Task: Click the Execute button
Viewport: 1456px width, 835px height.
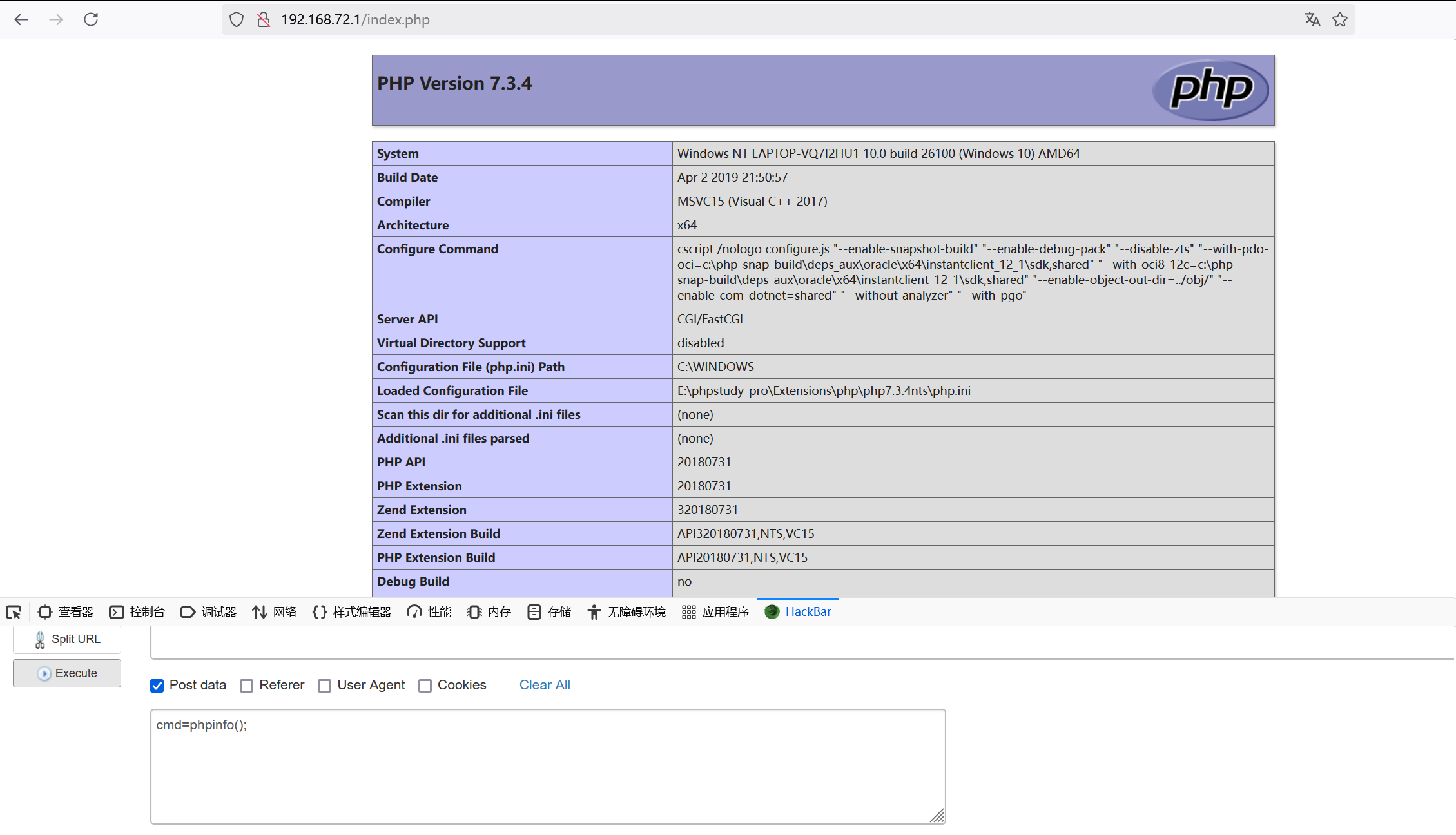Action: pyautogui.click(x=67, y=673)
